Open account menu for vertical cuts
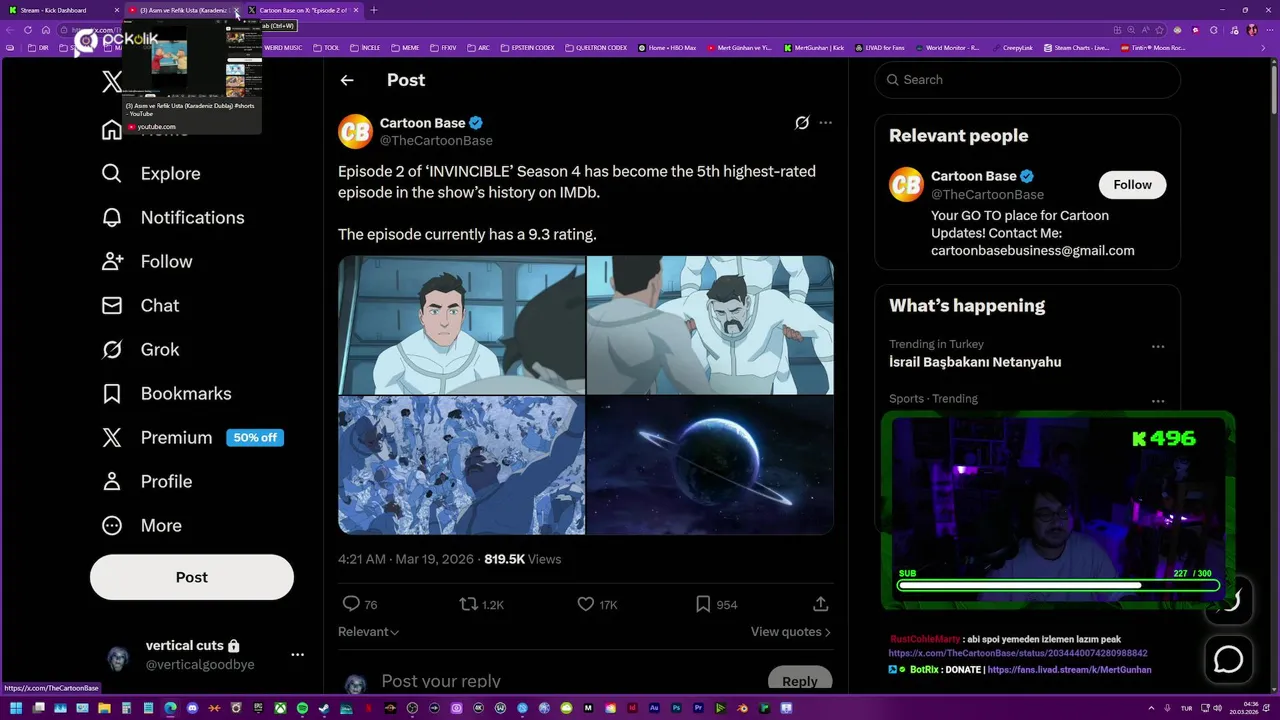This screenshot has height=720, width=1280. click(297, 655)
